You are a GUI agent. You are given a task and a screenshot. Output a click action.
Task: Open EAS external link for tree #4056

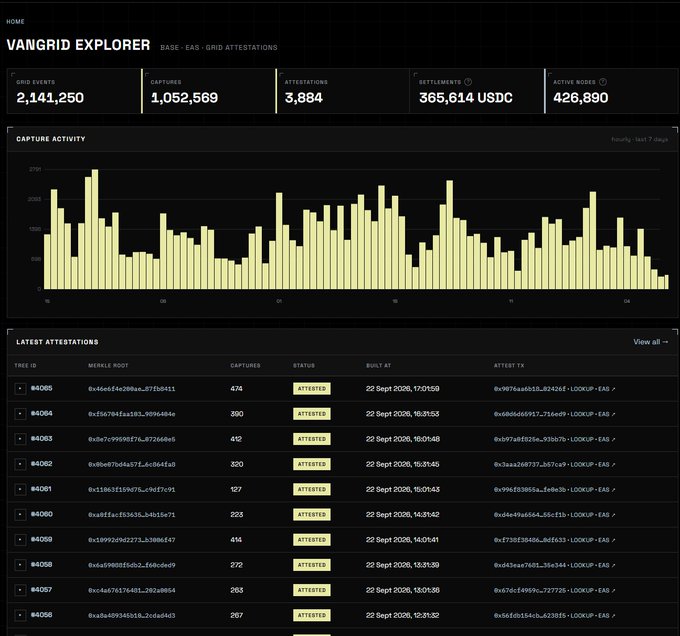(607, 615)
